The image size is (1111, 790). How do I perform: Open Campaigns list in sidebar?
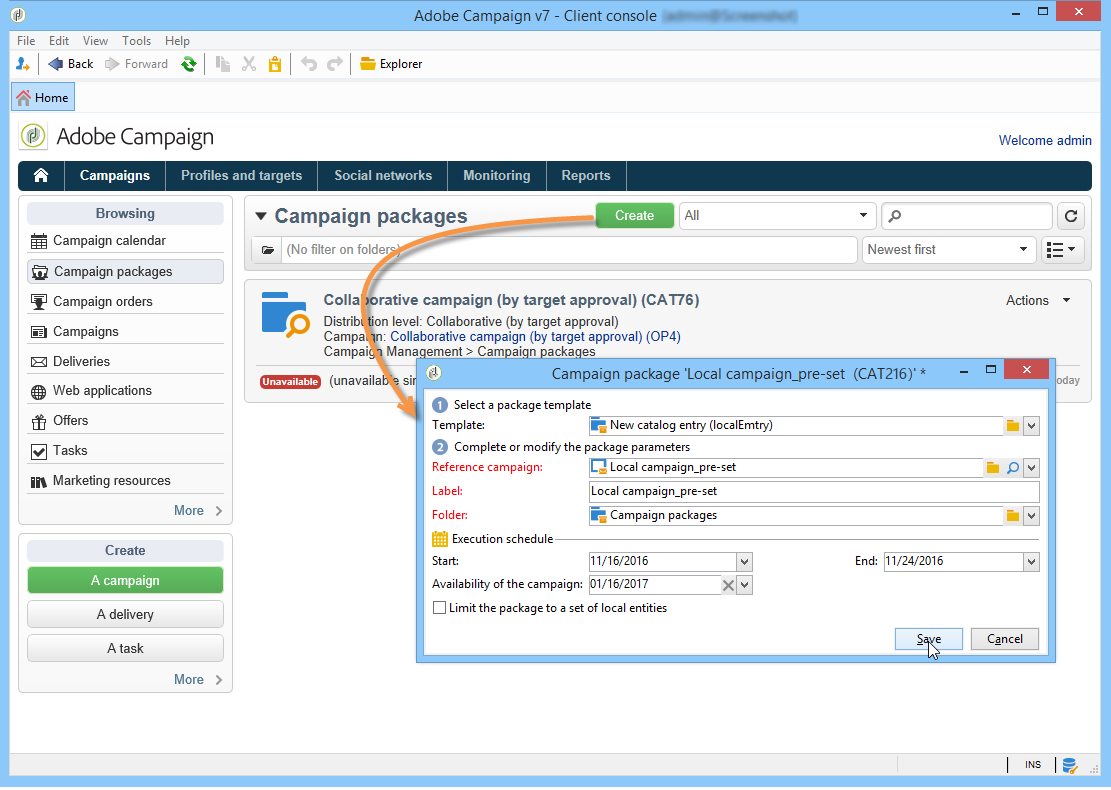coord(125,332)
